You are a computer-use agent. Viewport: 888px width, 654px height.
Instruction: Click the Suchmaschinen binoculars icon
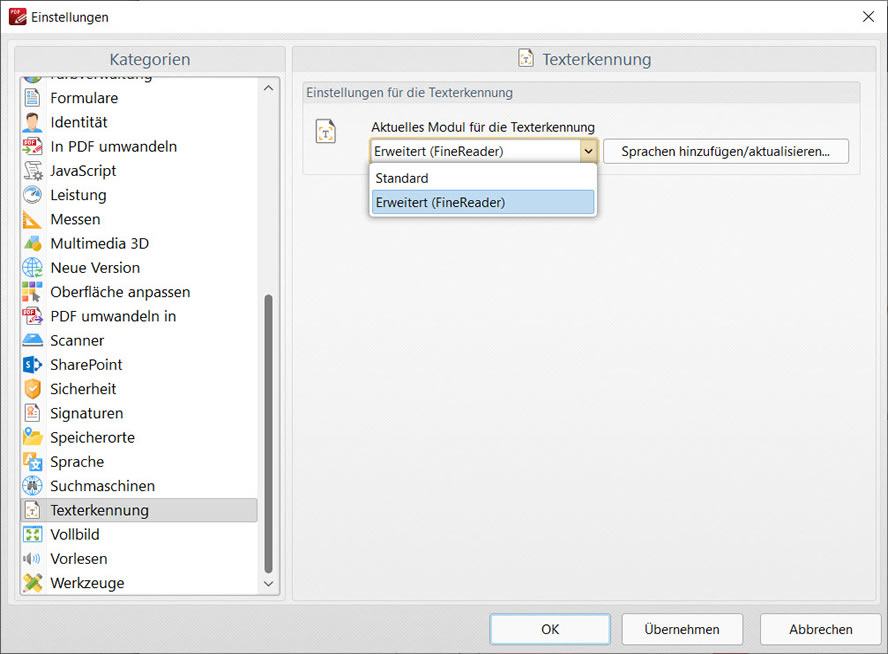coord(32,486)
